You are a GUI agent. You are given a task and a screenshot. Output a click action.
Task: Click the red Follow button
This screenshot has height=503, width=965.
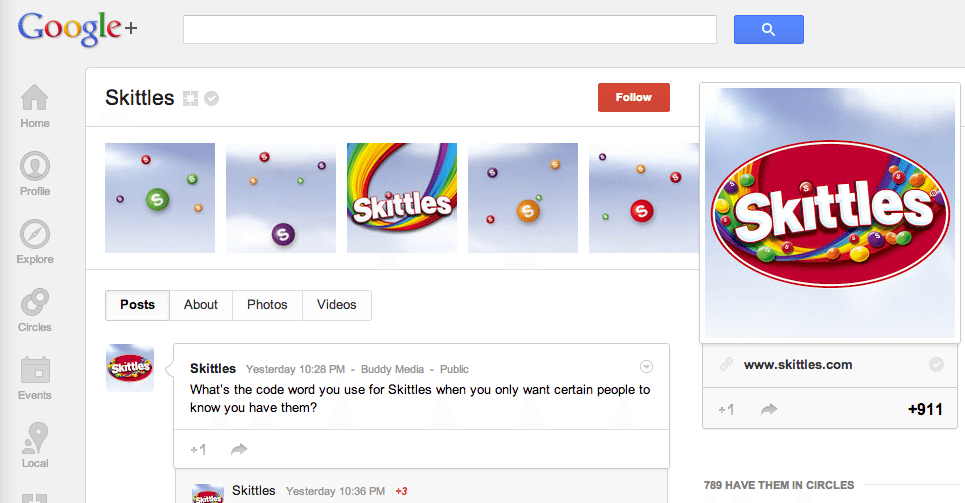pos(634,97)
